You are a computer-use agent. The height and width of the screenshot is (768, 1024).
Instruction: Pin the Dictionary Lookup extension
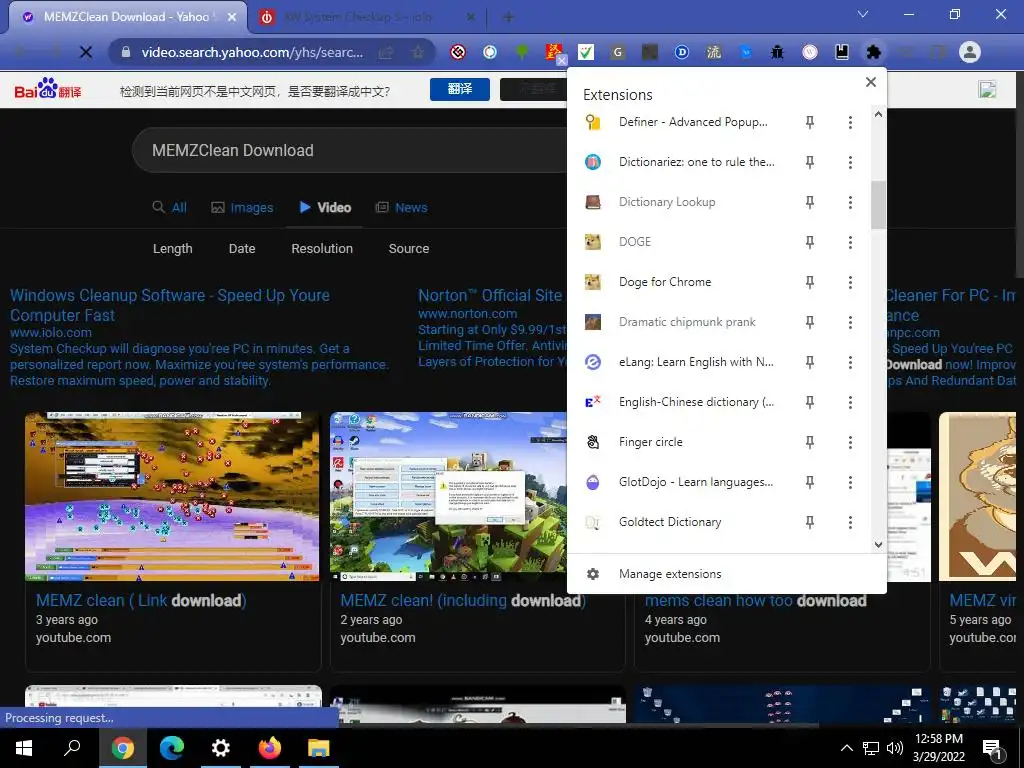810,202
